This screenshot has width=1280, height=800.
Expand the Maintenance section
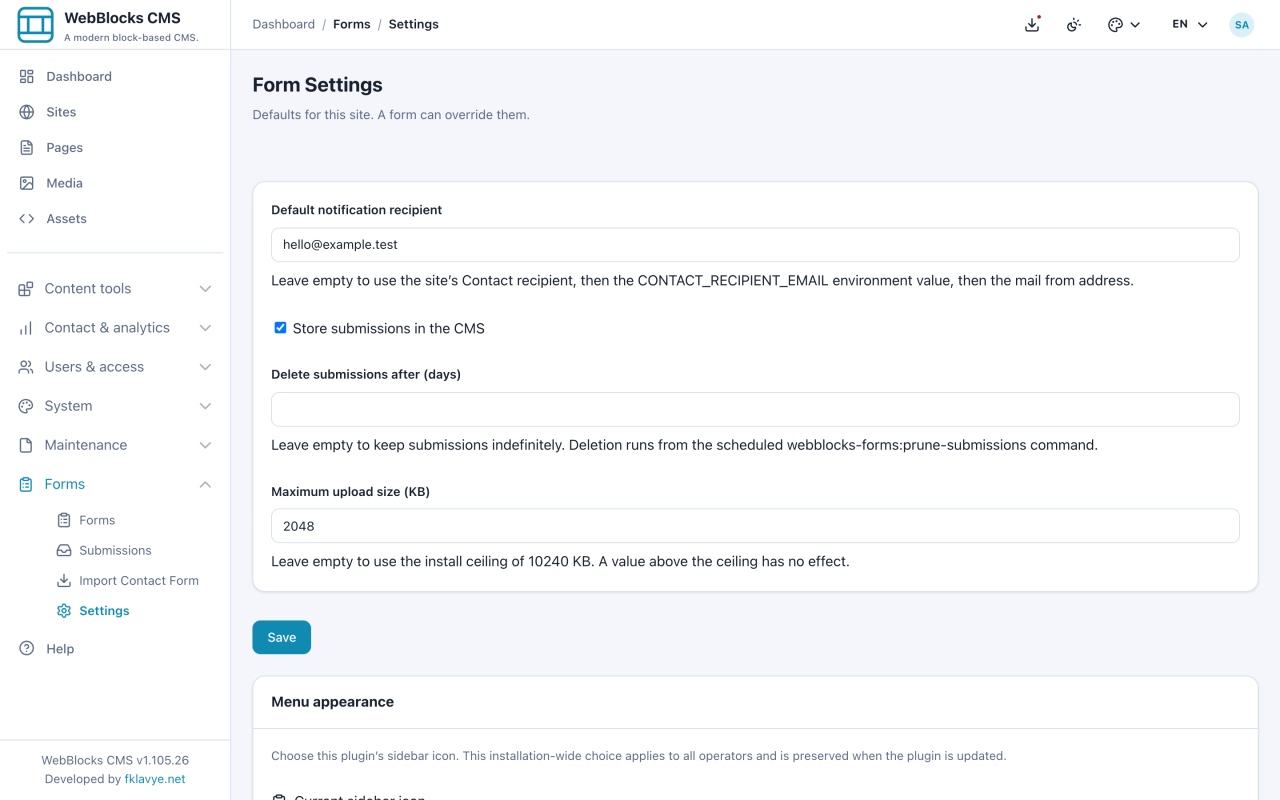click(x=115, y=444)
